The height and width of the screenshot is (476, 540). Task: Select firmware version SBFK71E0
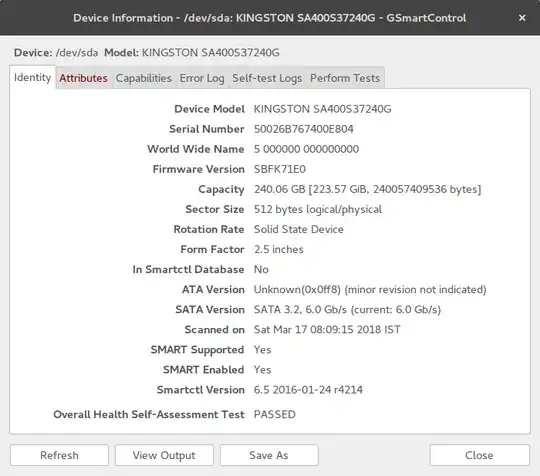point(280,169)
